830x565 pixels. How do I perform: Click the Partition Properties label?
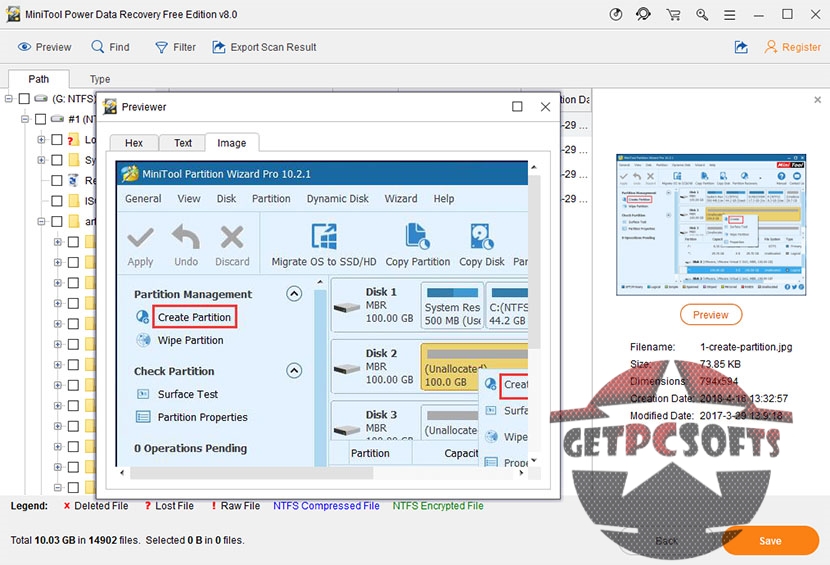coord(203,417)
